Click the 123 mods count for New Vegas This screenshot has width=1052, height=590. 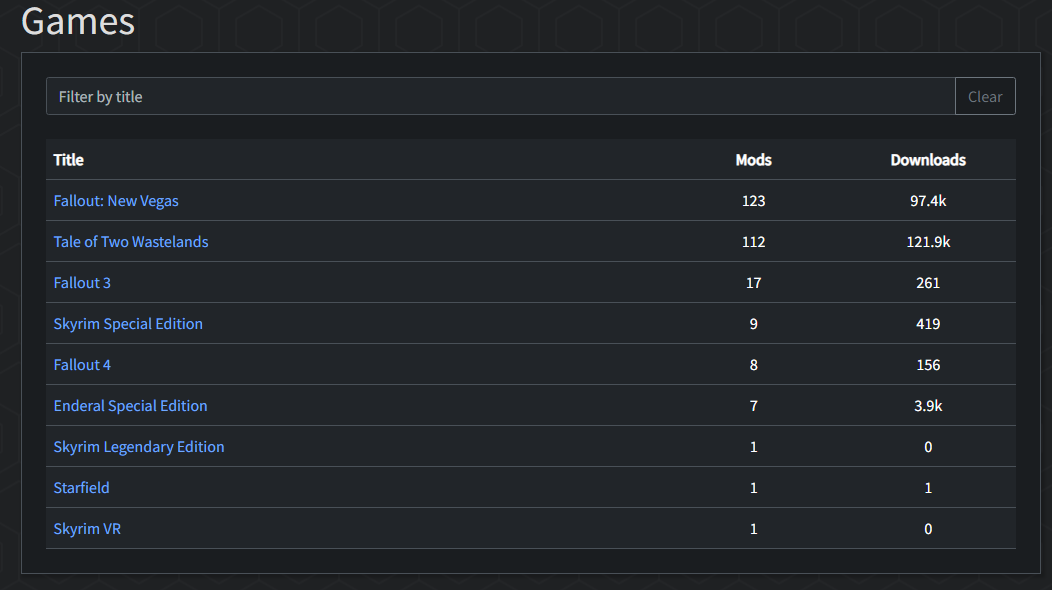point(753,201)
